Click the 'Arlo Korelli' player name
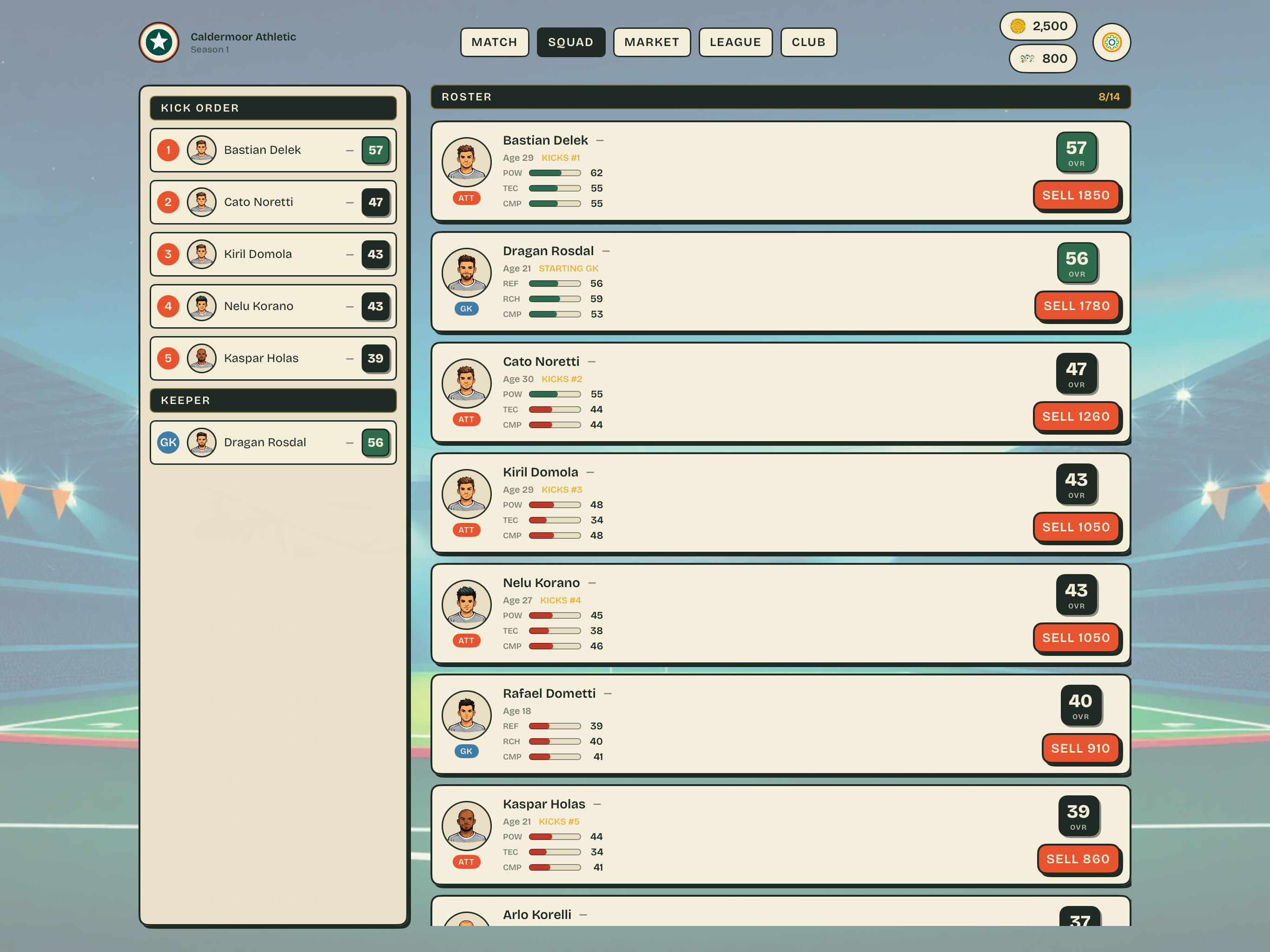 pos(537,914)
